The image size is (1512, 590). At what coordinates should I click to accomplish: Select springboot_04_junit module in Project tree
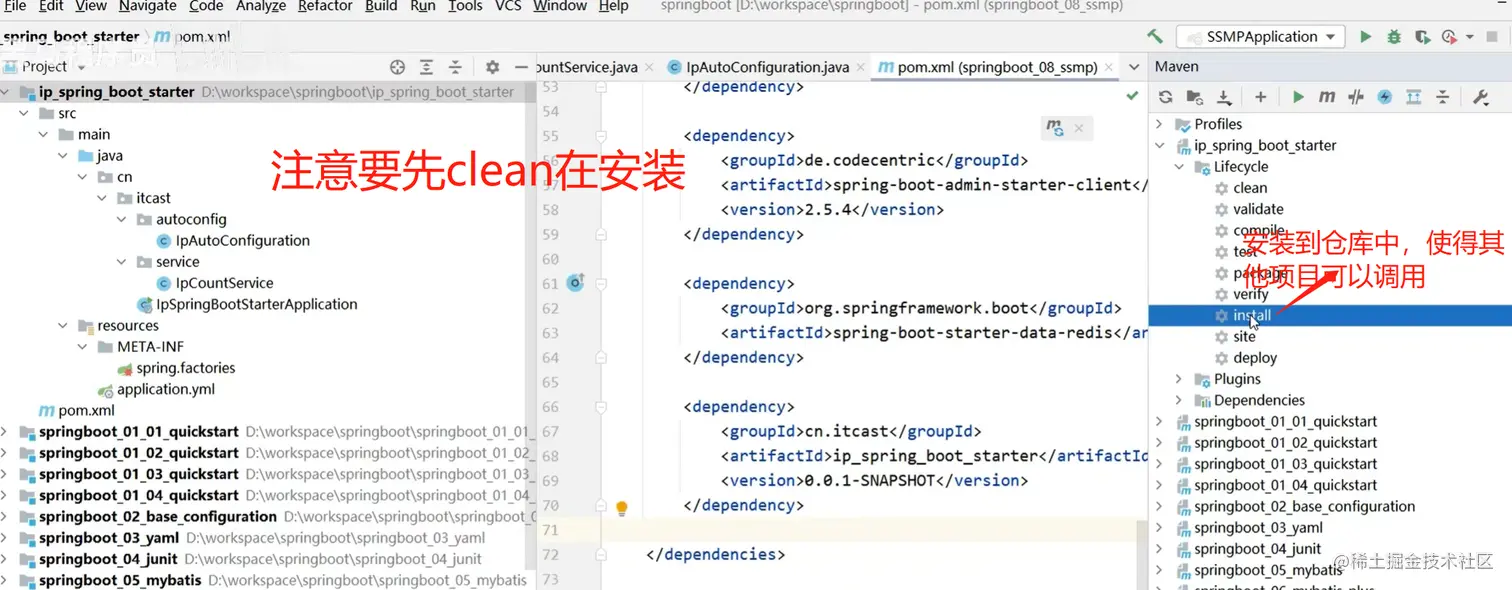pos(108,559)
